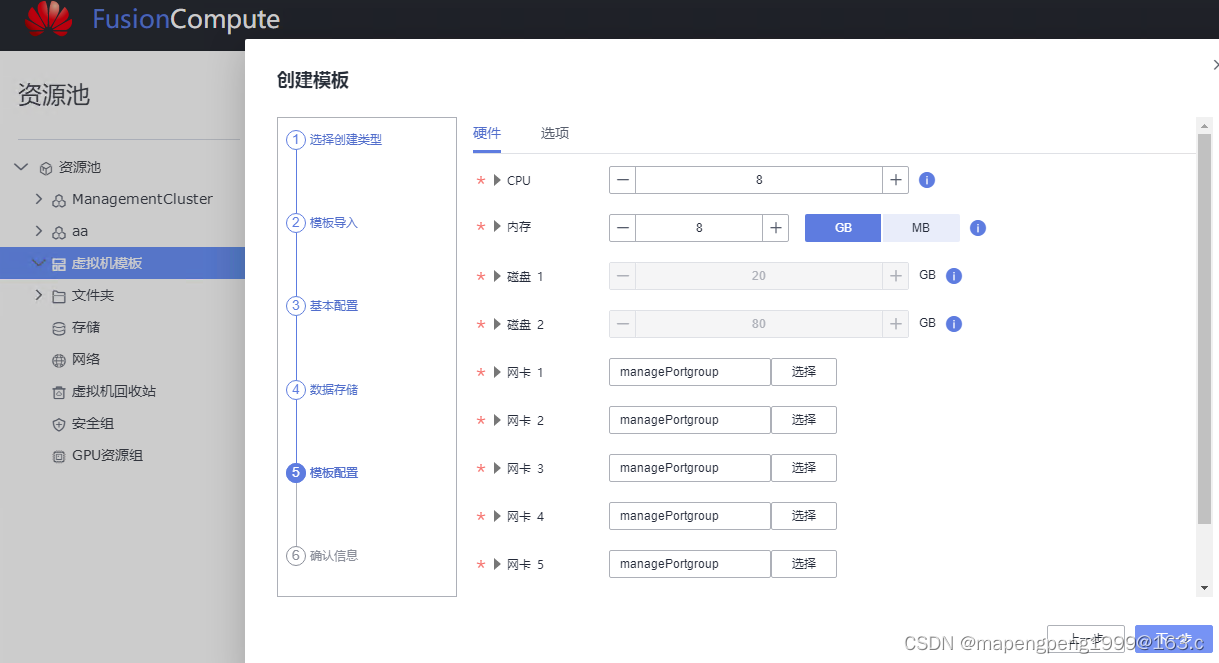This screenshot has width=1219, height=663.
Task: Increase CPU count with plus button
Action: pyautogui.click(x=896, y=180)
